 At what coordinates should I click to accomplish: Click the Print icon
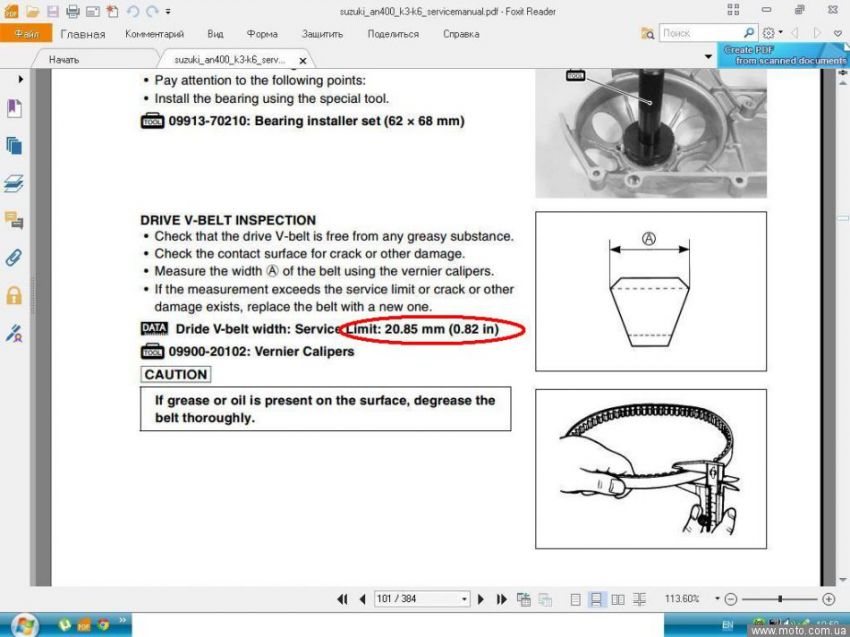(73, 11)
